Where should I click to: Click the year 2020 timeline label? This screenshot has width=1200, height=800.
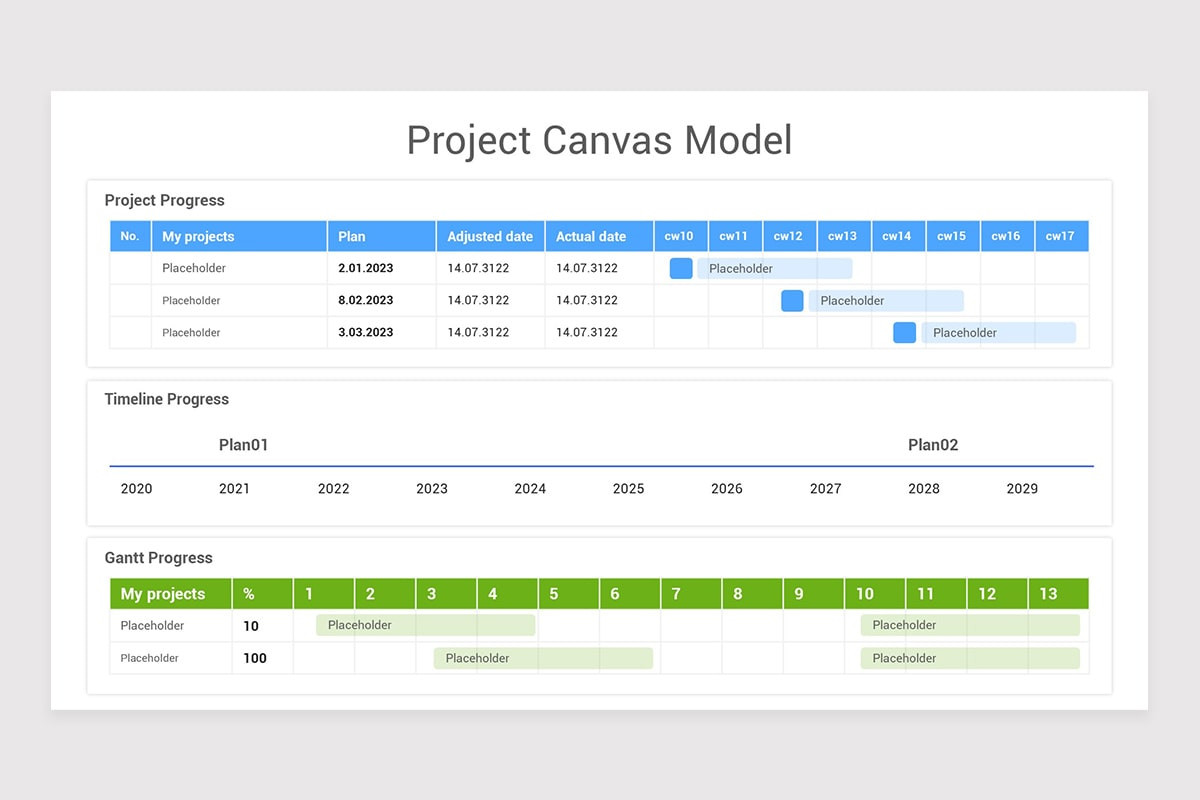[136, 489]
